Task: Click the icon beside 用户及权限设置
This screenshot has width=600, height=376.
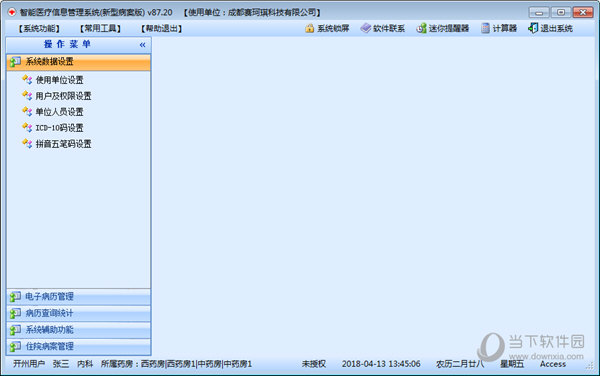Action: click(x=27, y=96)
